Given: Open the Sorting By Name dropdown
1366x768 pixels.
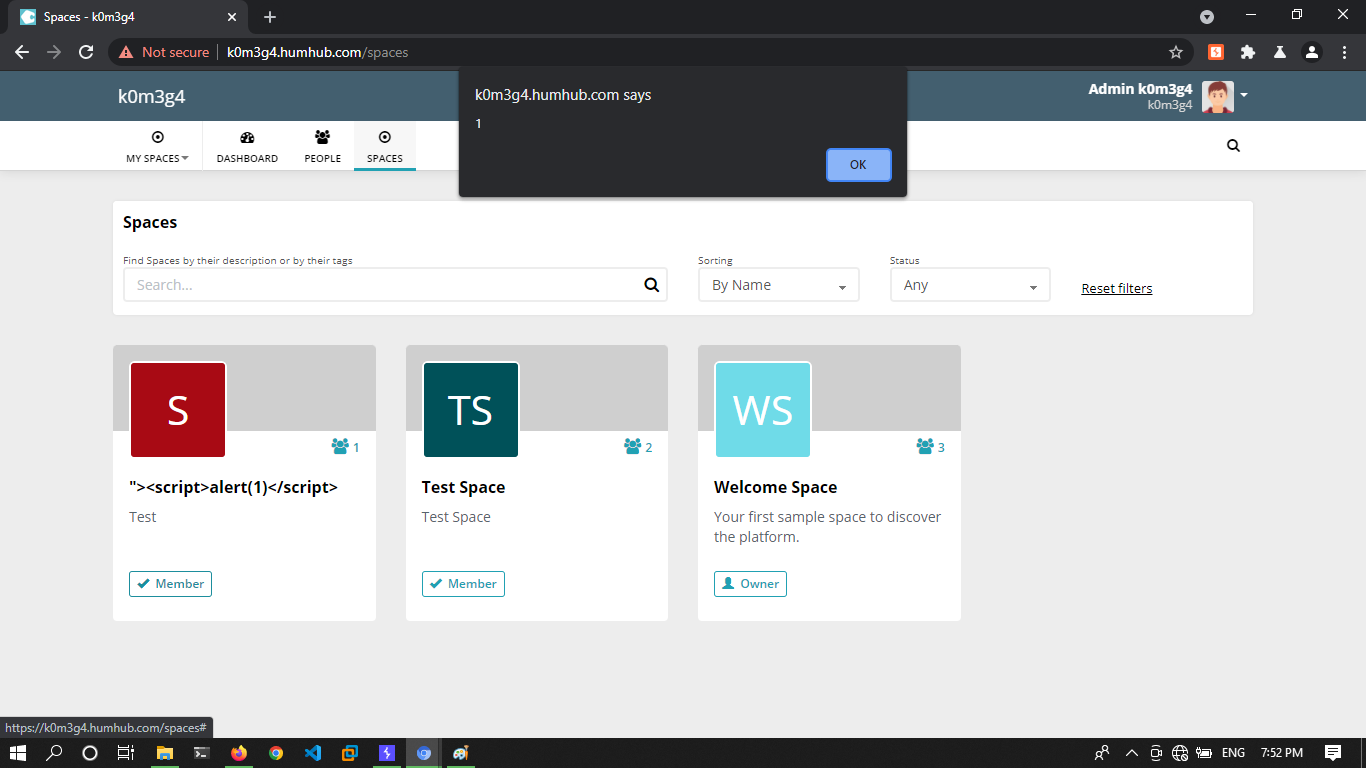Looking at the screenshot, I should [x=778, y=285].
